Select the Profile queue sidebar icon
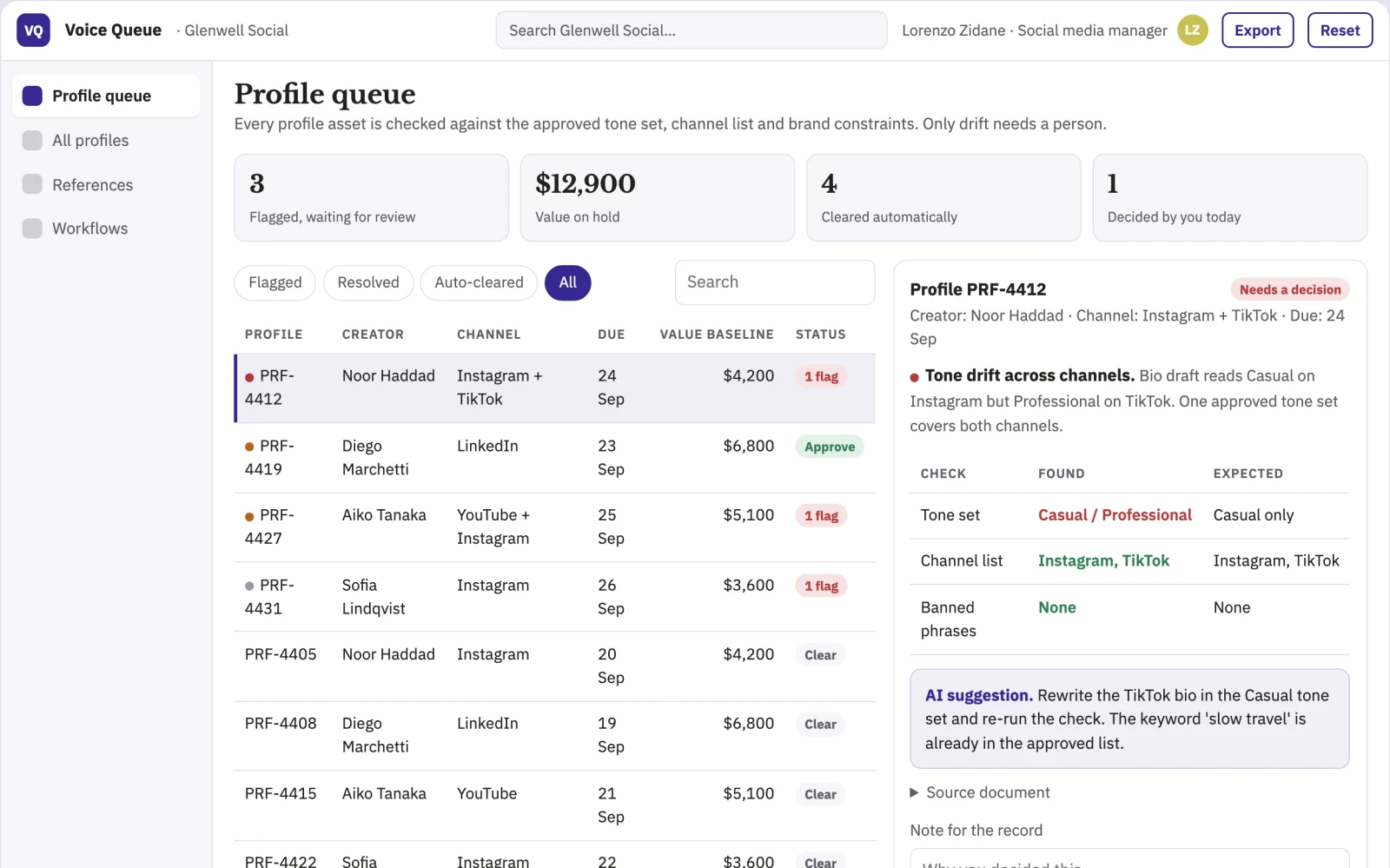Screen dimensions: 1390x868 point(32,96)
